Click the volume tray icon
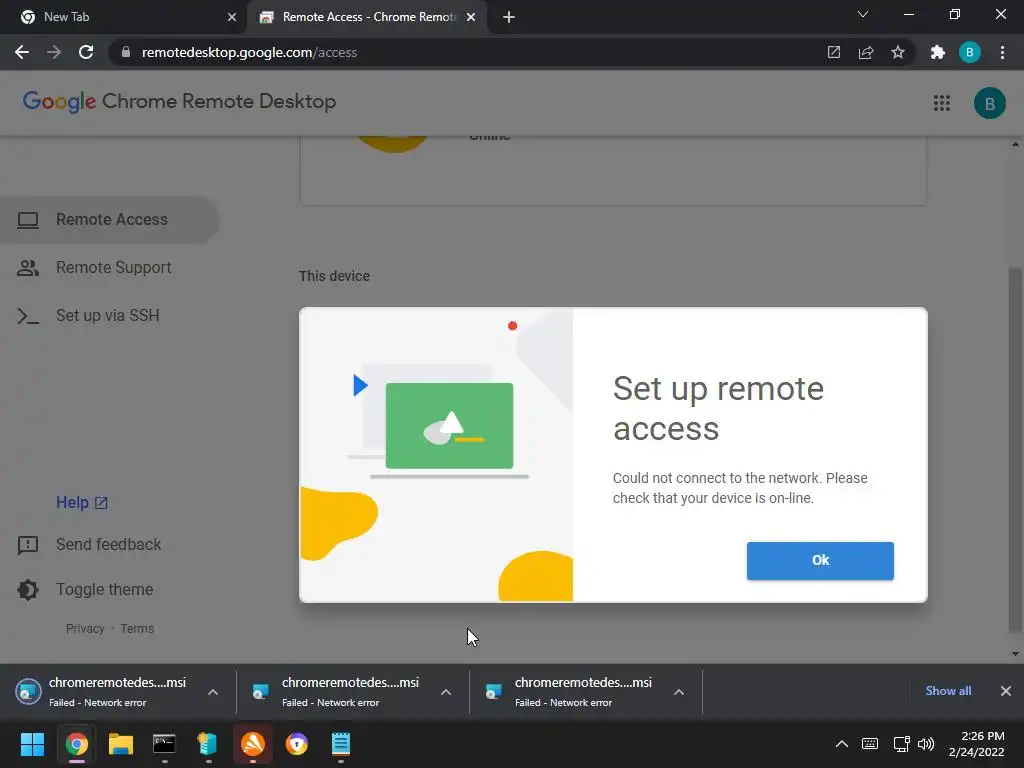 [925, 744]
